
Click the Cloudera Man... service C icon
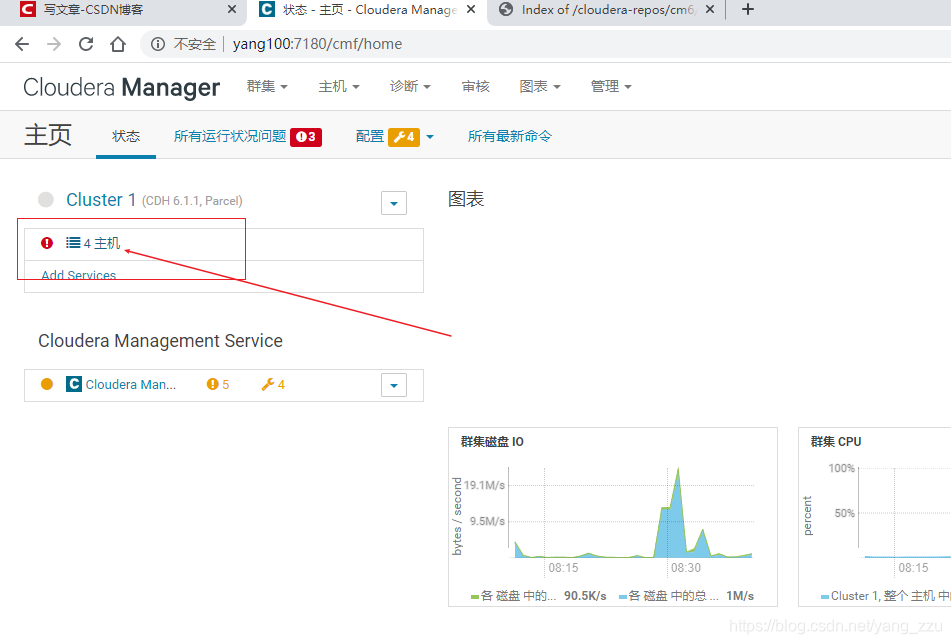(x=74, y=384)
